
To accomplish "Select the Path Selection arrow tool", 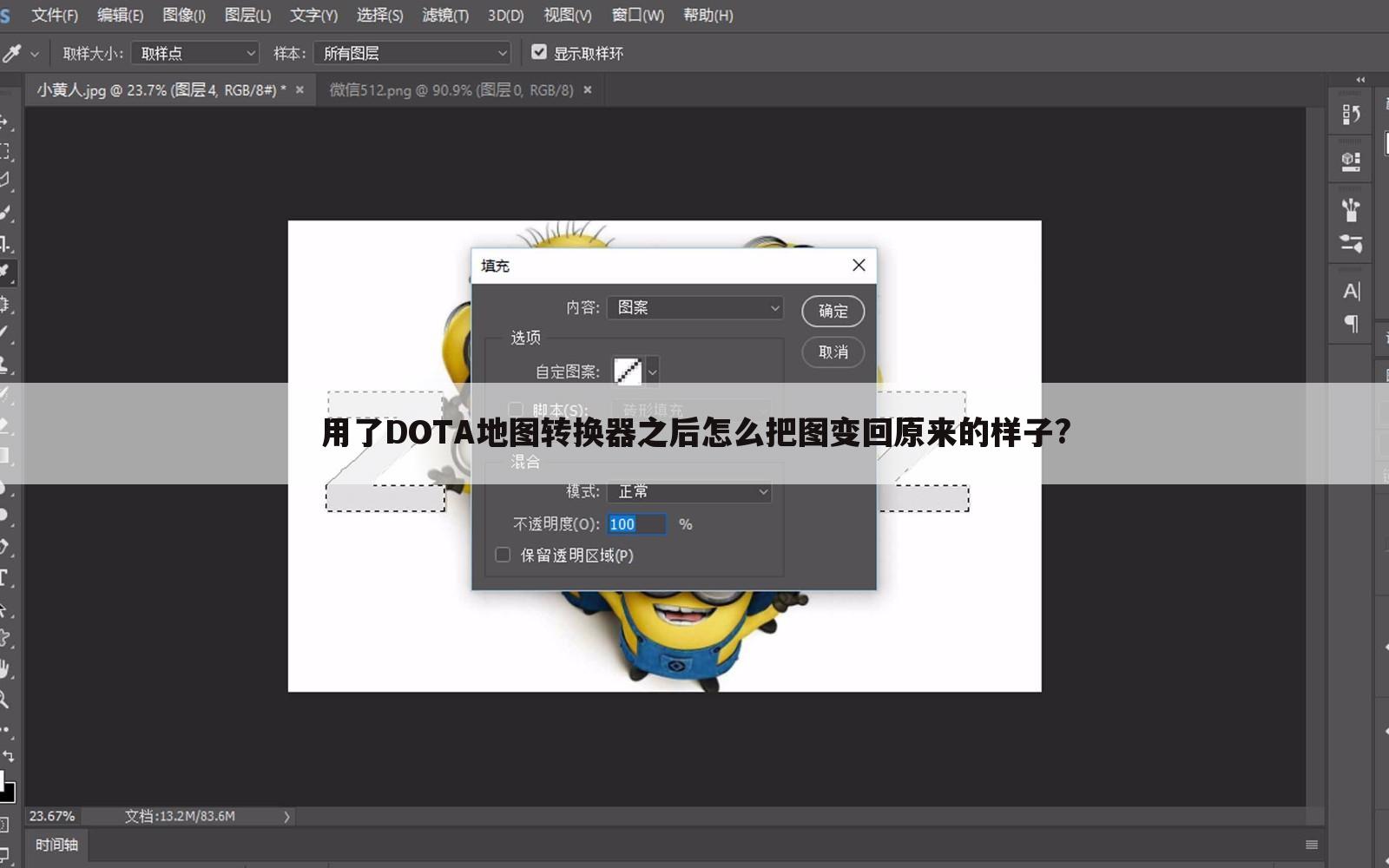I will (4, 608).
